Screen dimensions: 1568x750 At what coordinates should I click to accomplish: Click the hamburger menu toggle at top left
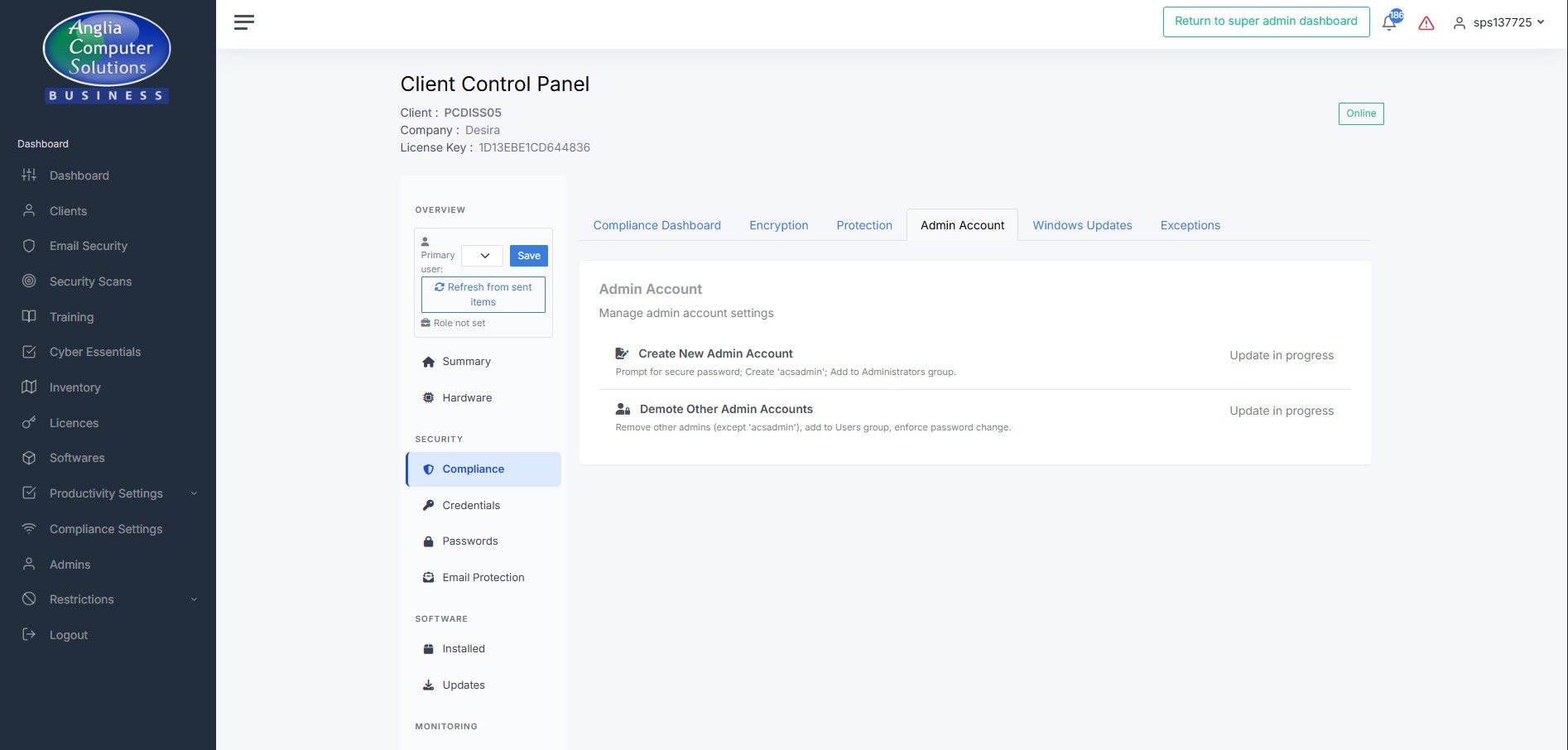pos(243,22)
